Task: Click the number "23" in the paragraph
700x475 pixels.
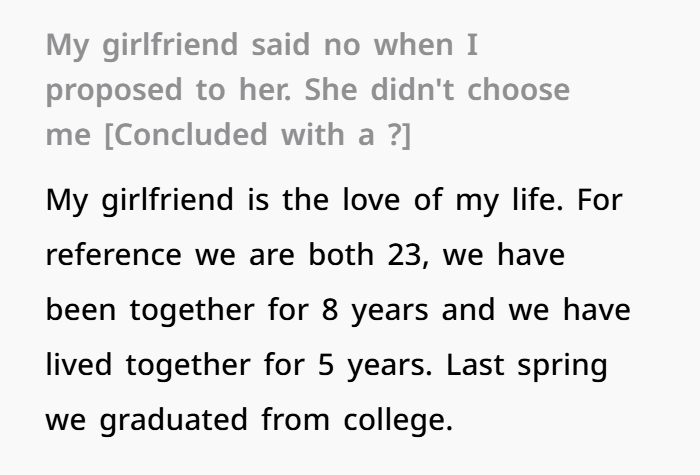Action: click(x=408, y=254)
